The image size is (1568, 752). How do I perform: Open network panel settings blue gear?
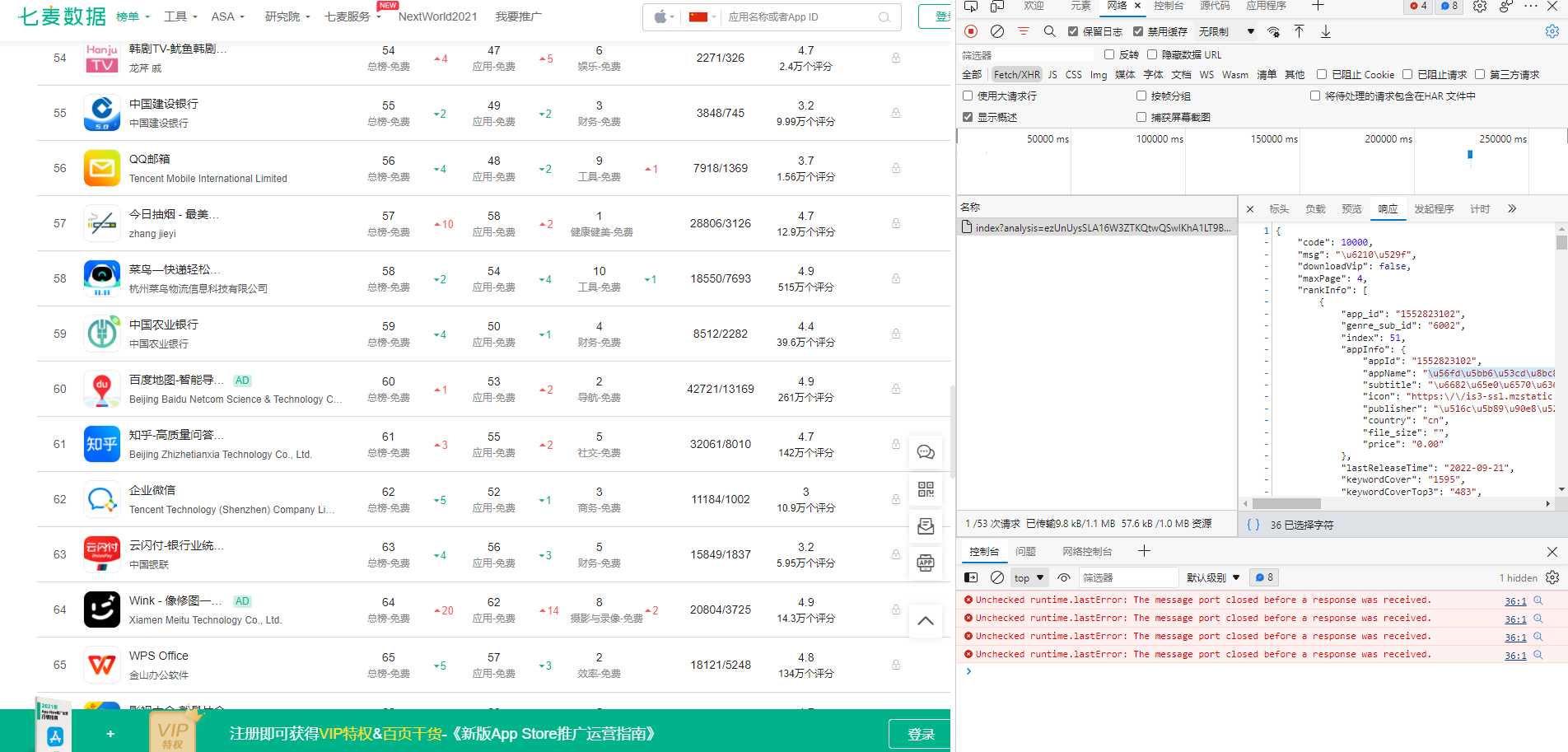(x=1552, y=31)
